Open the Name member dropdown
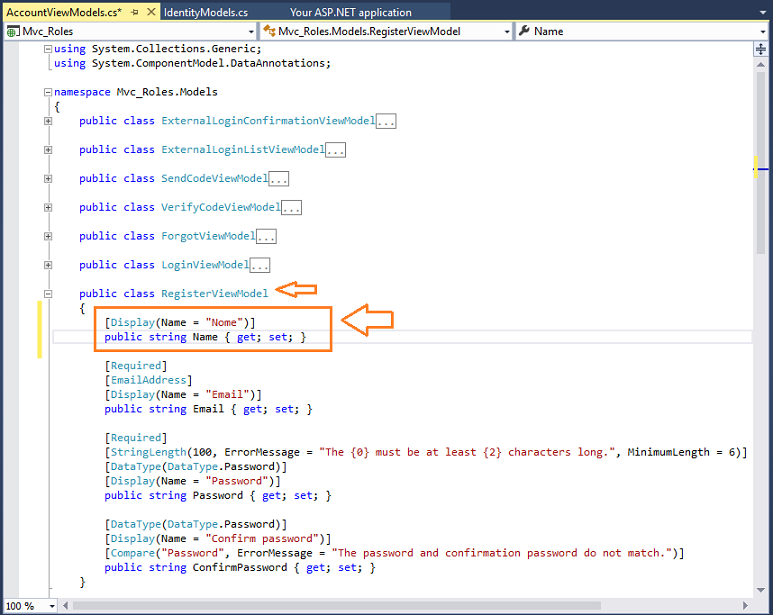 [x=763, y=32]
